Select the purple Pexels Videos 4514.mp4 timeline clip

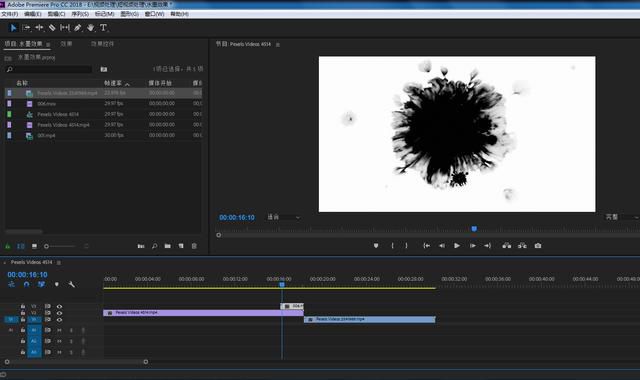[203, 313]
